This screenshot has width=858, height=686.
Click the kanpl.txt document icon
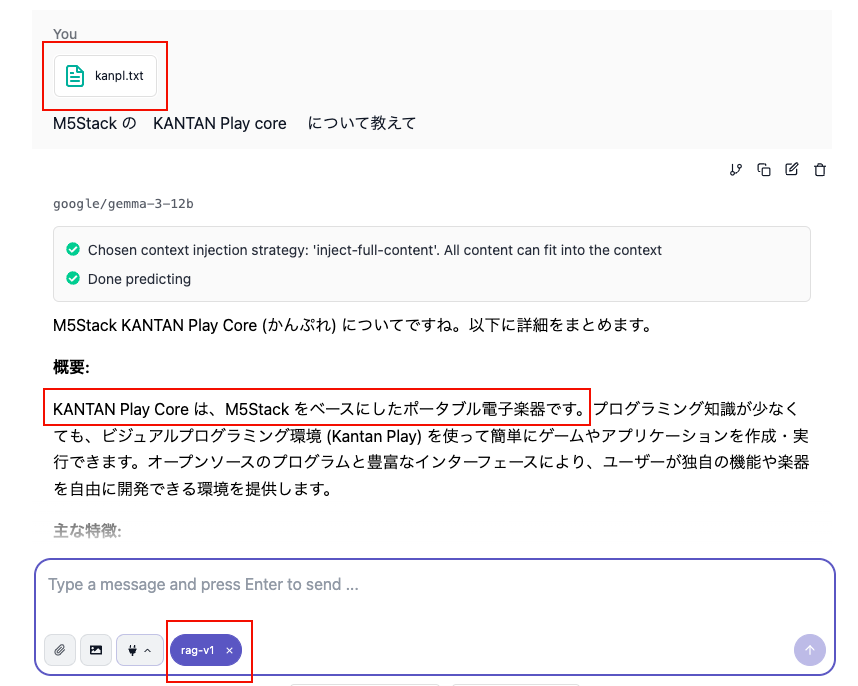coord(75,76)
